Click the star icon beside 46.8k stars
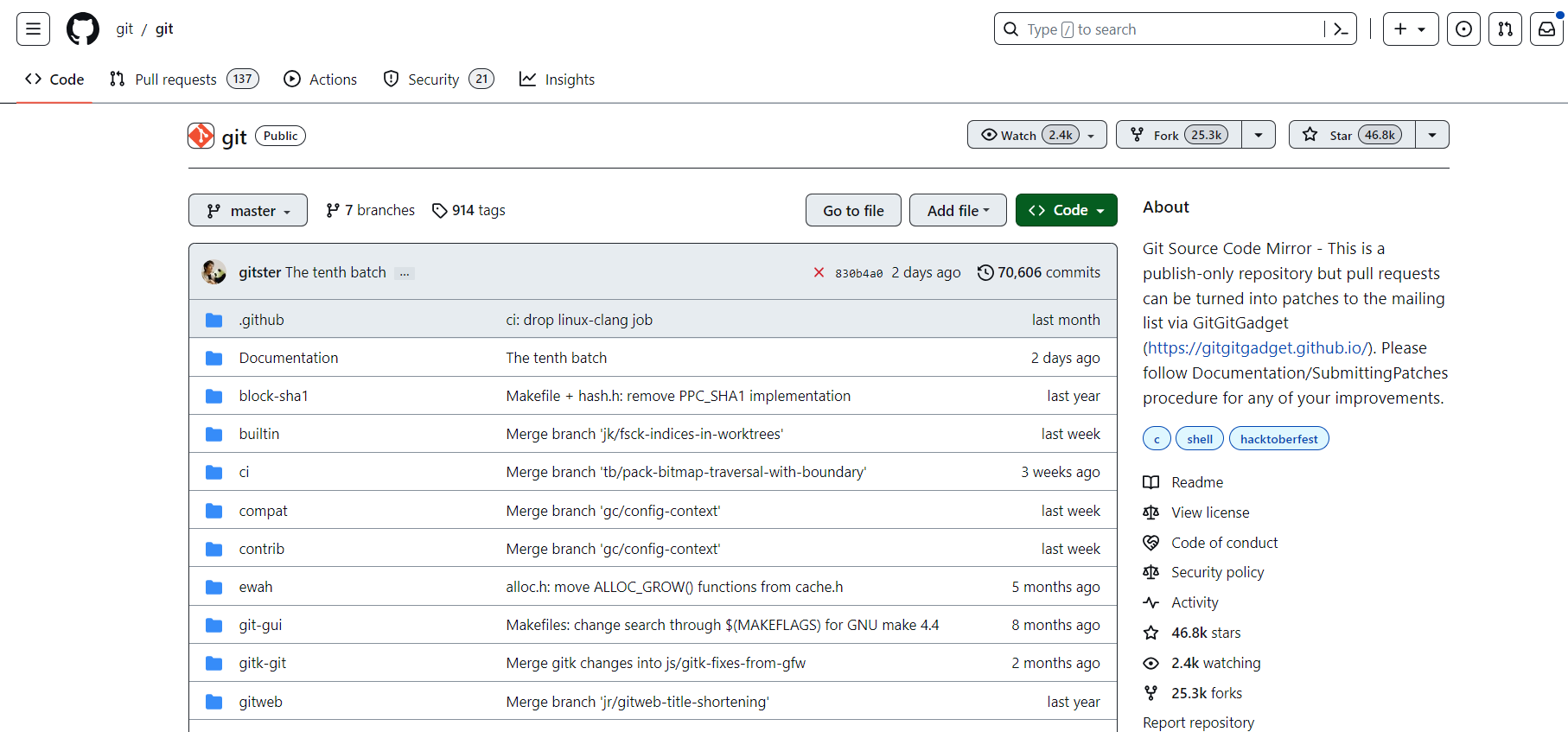 tap(1151, 633)
